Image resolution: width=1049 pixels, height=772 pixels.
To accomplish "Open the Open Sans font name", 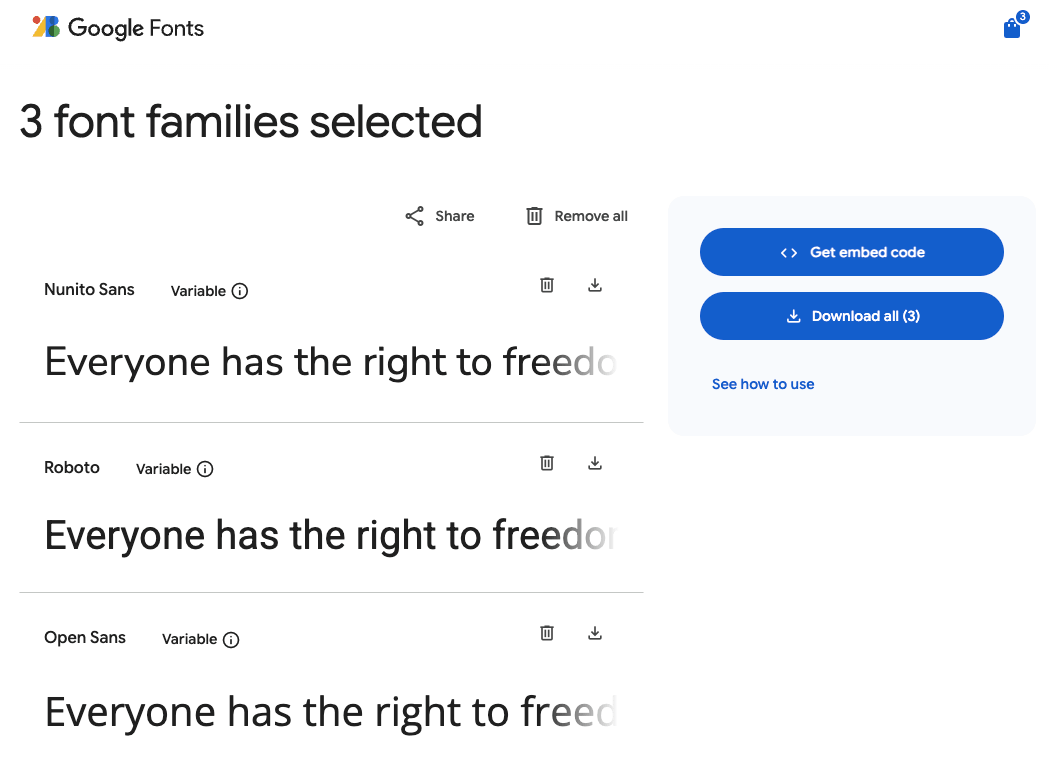I will (85, 638).
